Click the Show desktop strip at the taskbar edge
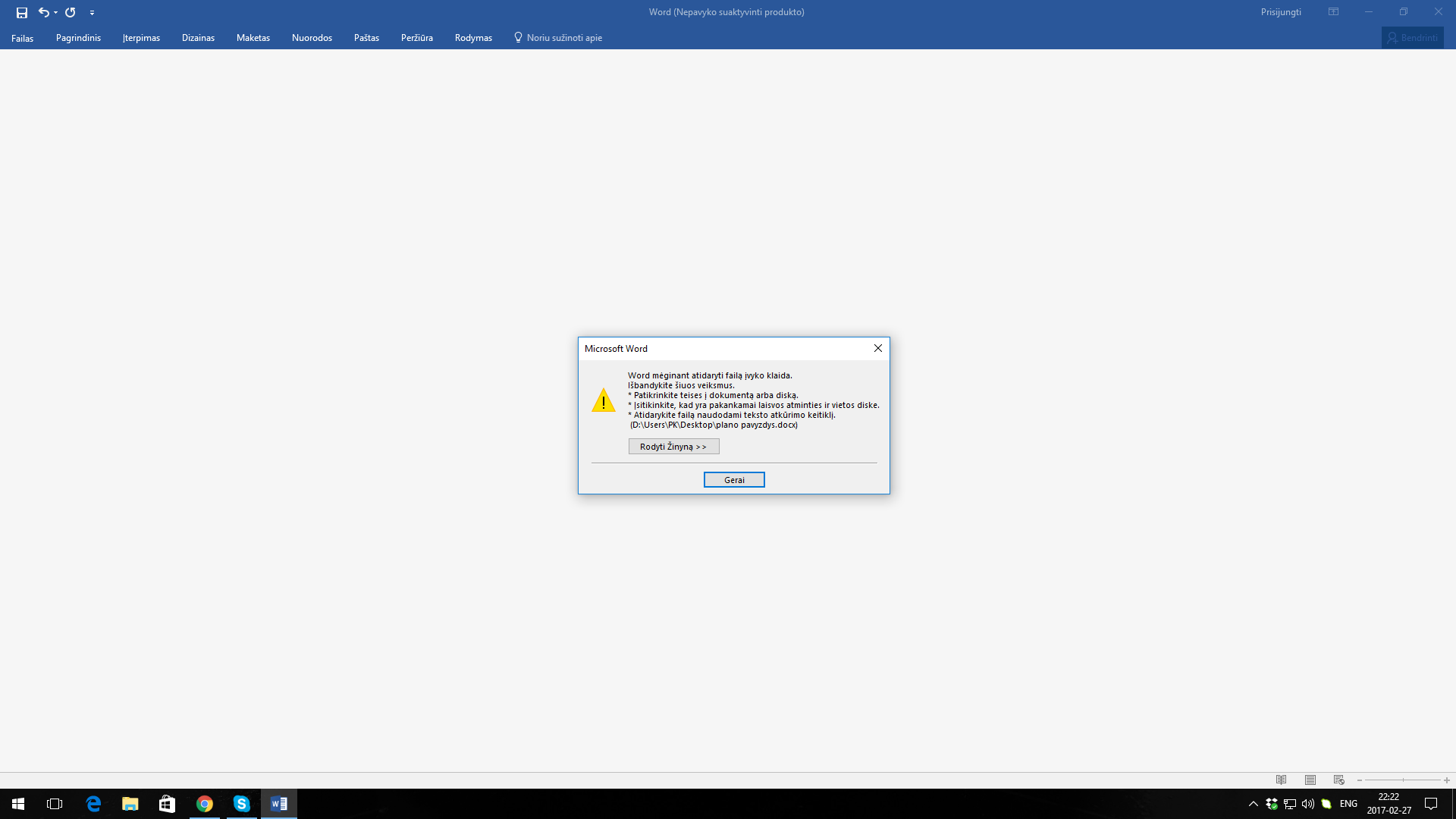The height and width of the screenshot is (819, 1456). coord(1454,804)
